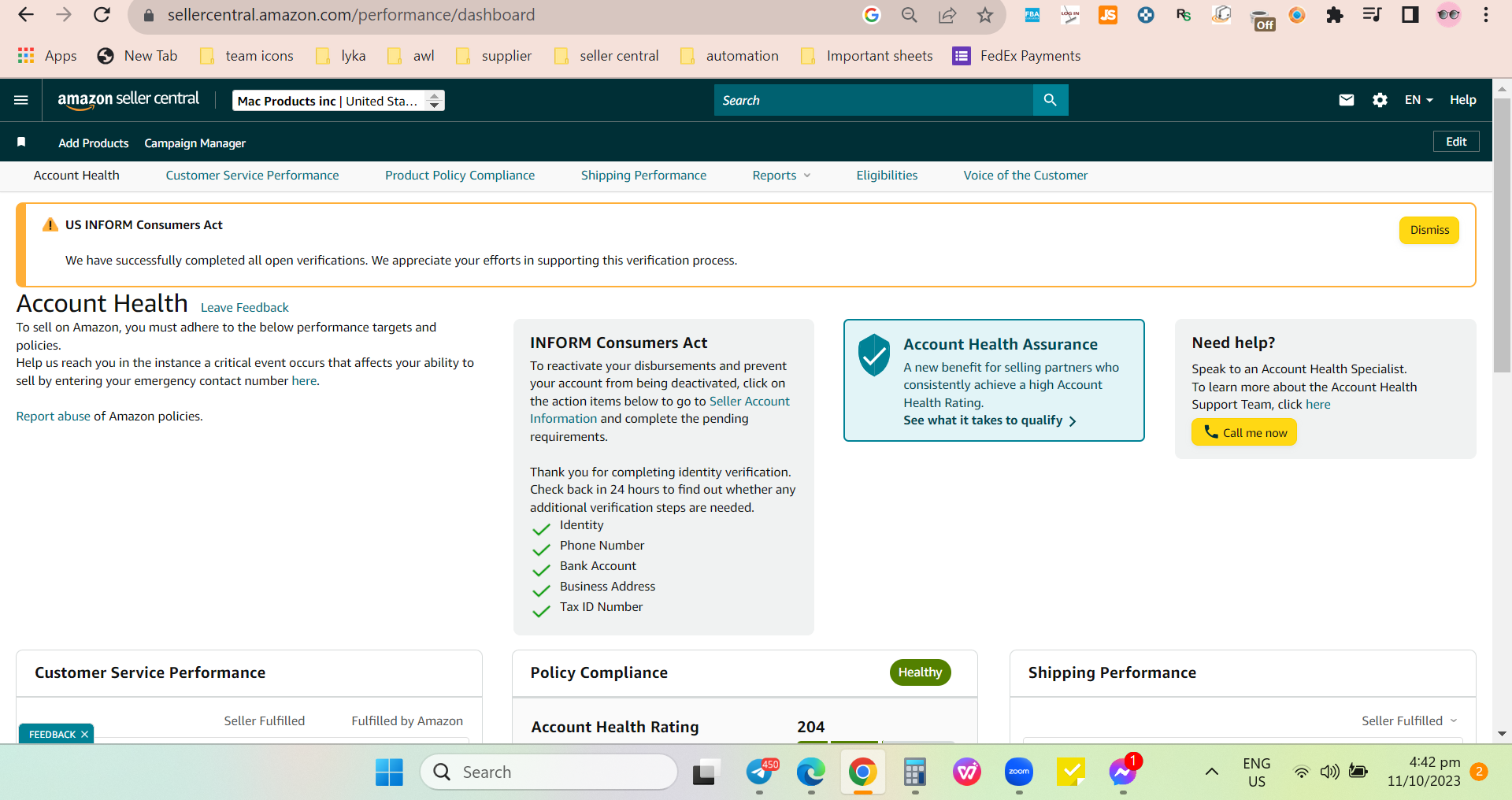Open the FedEx Payments bookmark
The image size is (1512, 800).
pyautogui.click(x=1017, y=56)
